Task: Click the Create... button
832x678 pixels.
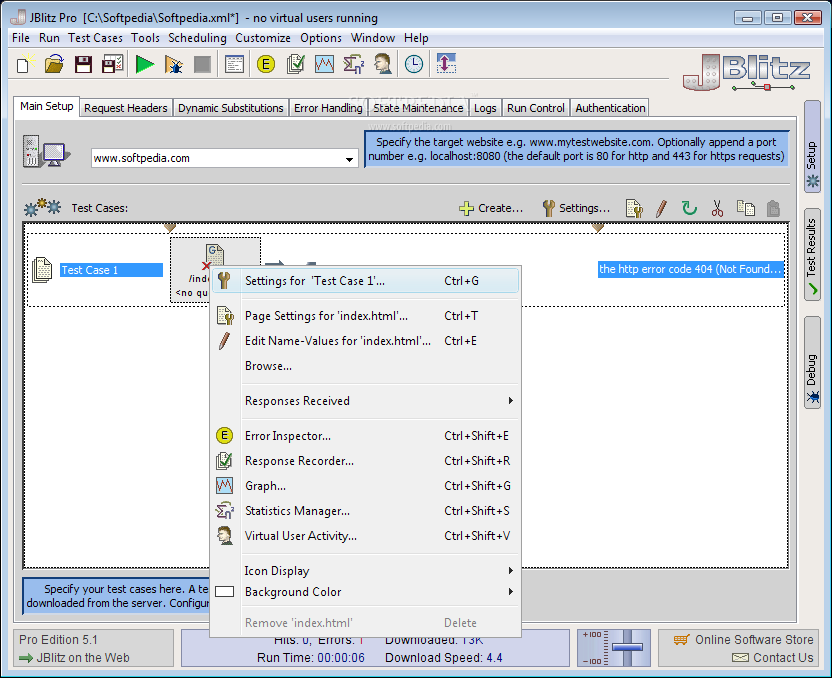Action: click(x=491, y=208)
